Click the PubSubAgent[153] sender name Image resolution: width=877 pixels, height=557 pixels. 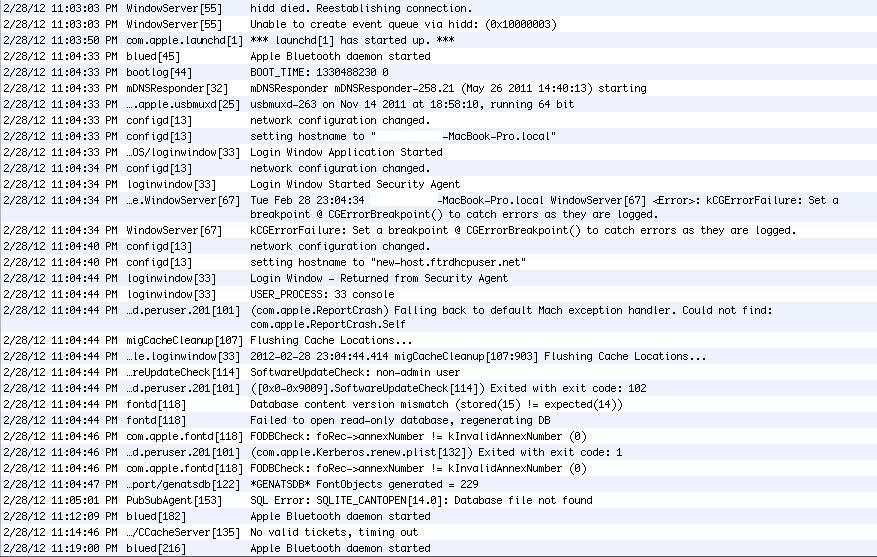174,501
